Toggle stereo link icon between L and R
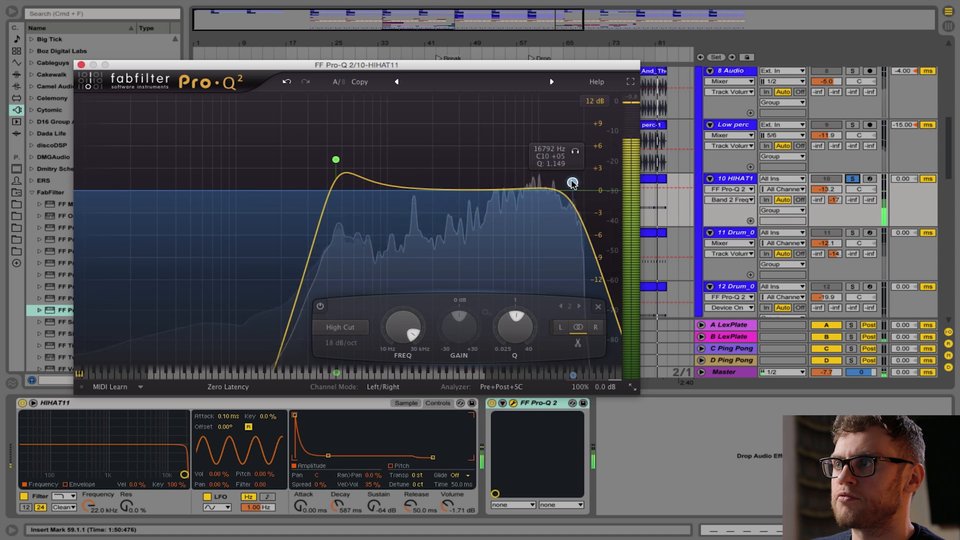The height and width of the screenshot is (540, 960). [x=577, y=327]
